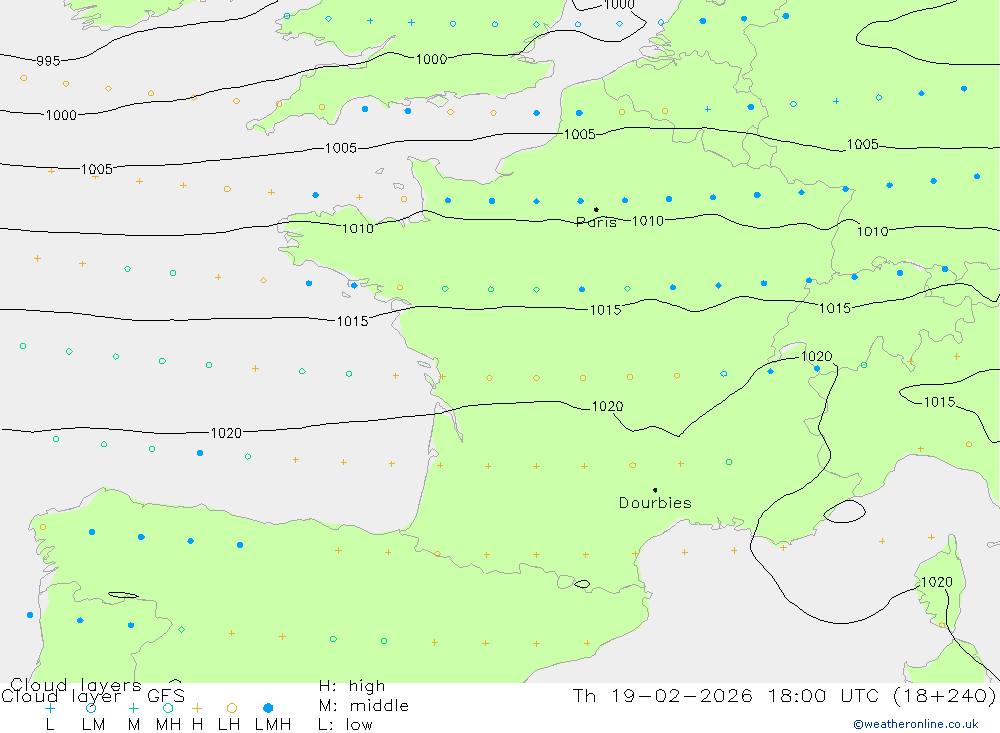Click the green plus M legend symbol
This screenshot has height=733, width=1000.
coord(133,708)
